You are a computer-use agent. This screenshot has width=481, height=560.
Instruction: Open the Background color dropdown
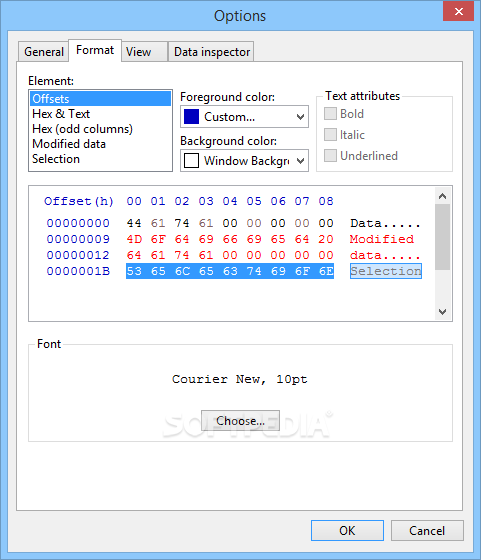pos(244,161)
